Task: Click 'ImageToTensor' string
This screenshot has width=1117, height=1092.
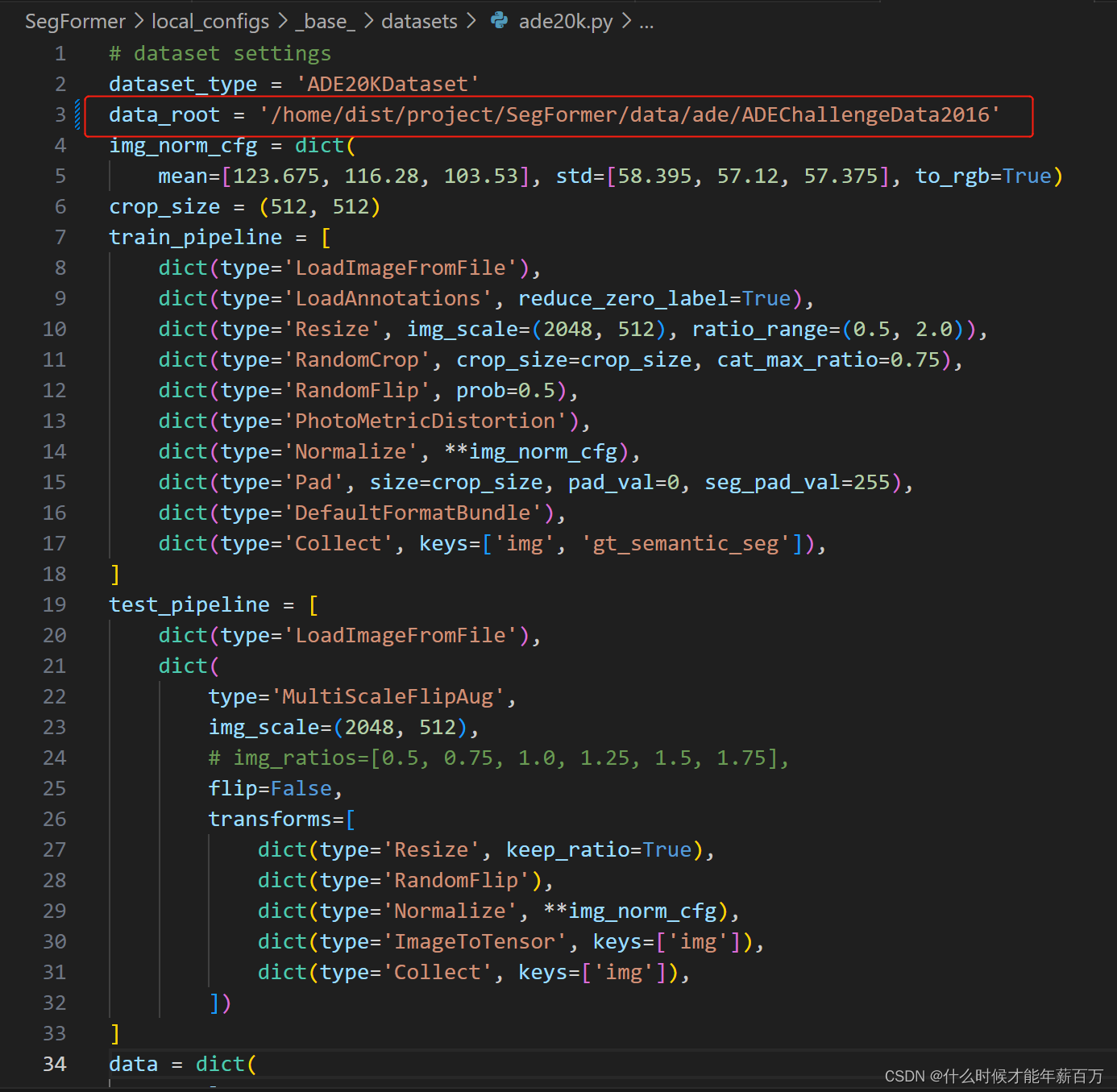Action: point(475,942)
